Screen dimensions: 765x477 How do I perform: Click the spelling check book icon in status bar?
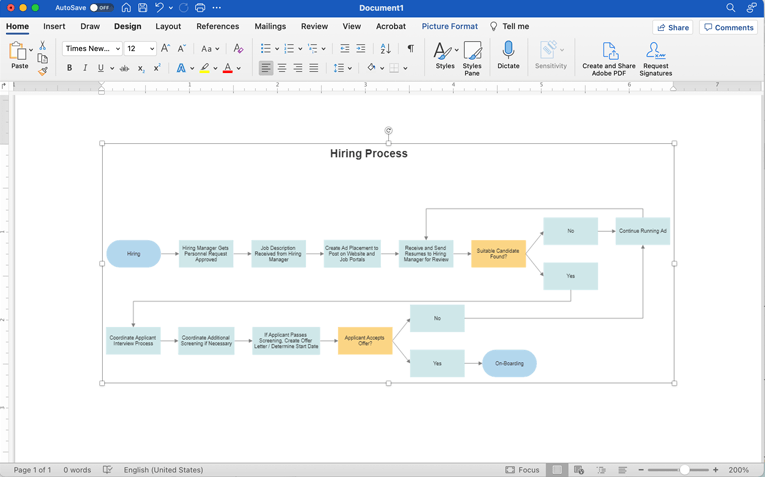click(107, 470)
